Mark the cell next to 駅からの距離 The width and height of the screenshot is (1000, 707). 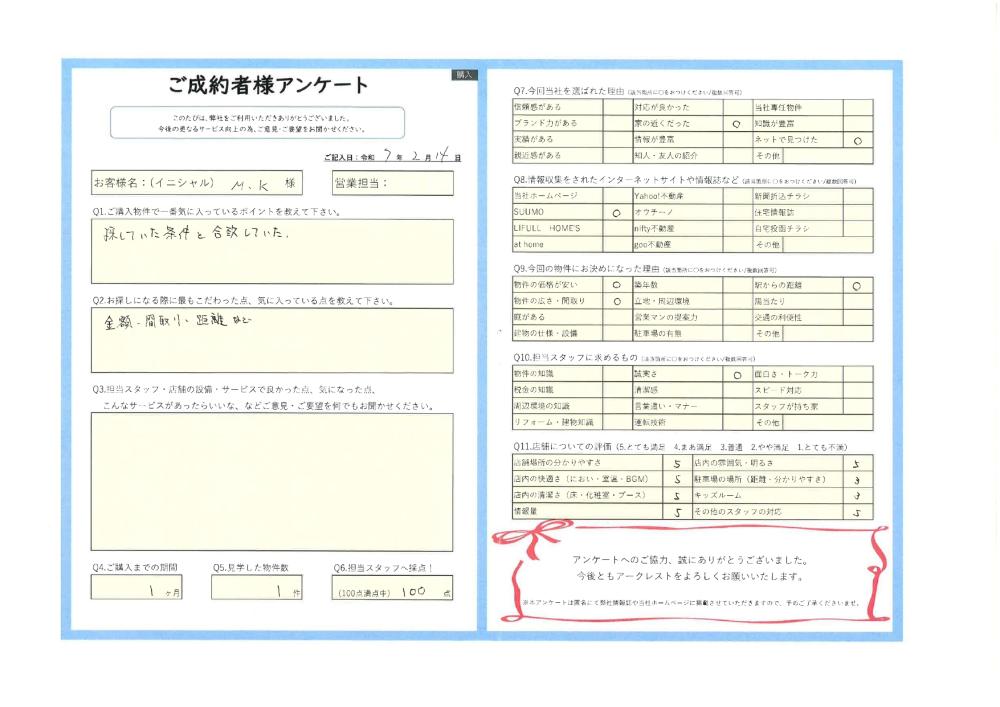858,286
